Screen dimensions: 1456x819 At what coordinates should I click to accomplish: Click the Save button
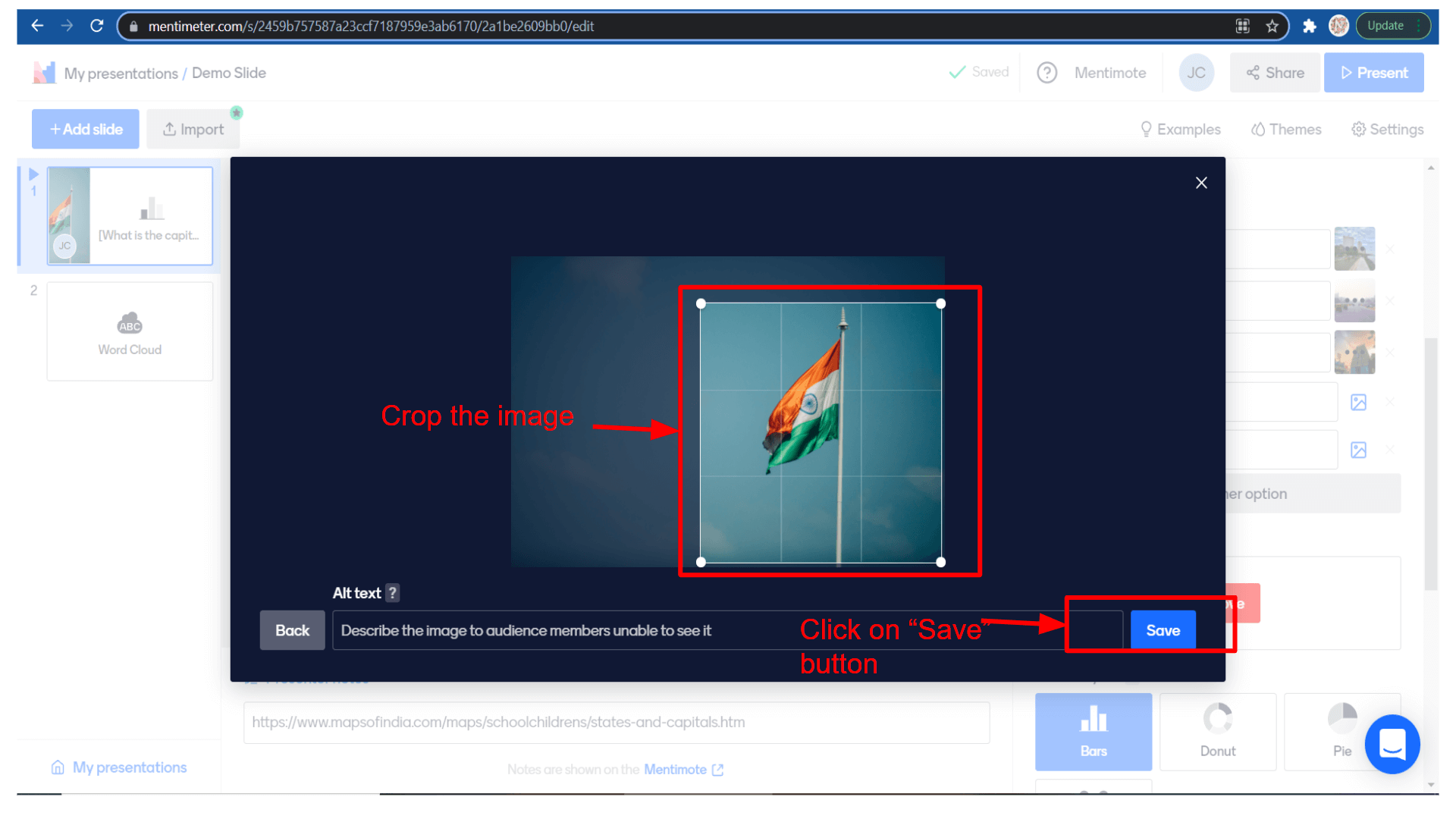point(1163,630)
